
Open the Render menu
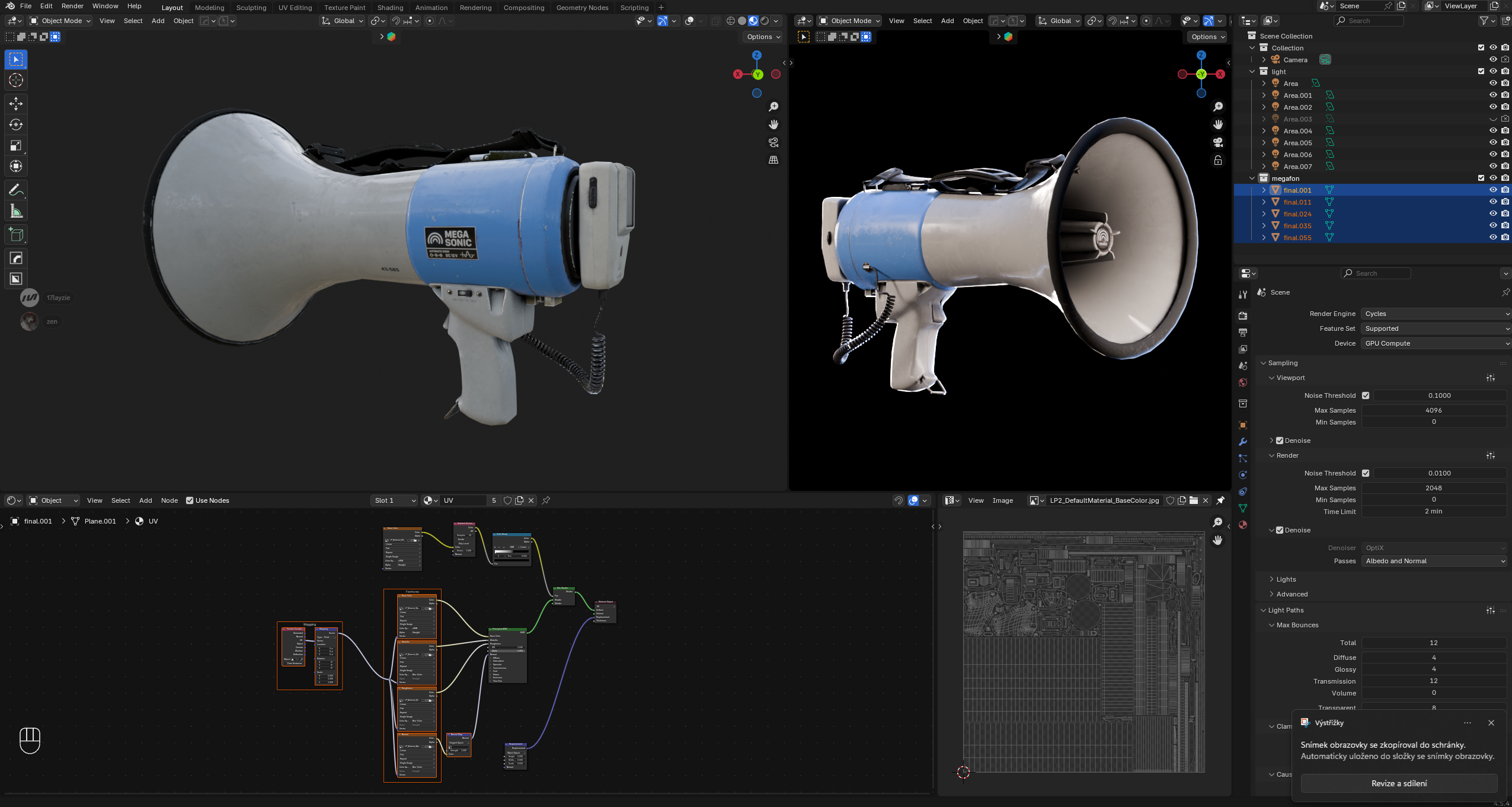pyautogui.click(x=72, y=6)
